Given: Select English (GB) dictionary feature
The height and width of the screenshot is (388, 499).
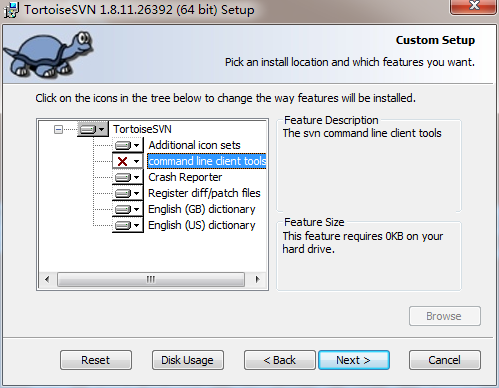Looking at the screenshot, I should (x=202, y=209).
